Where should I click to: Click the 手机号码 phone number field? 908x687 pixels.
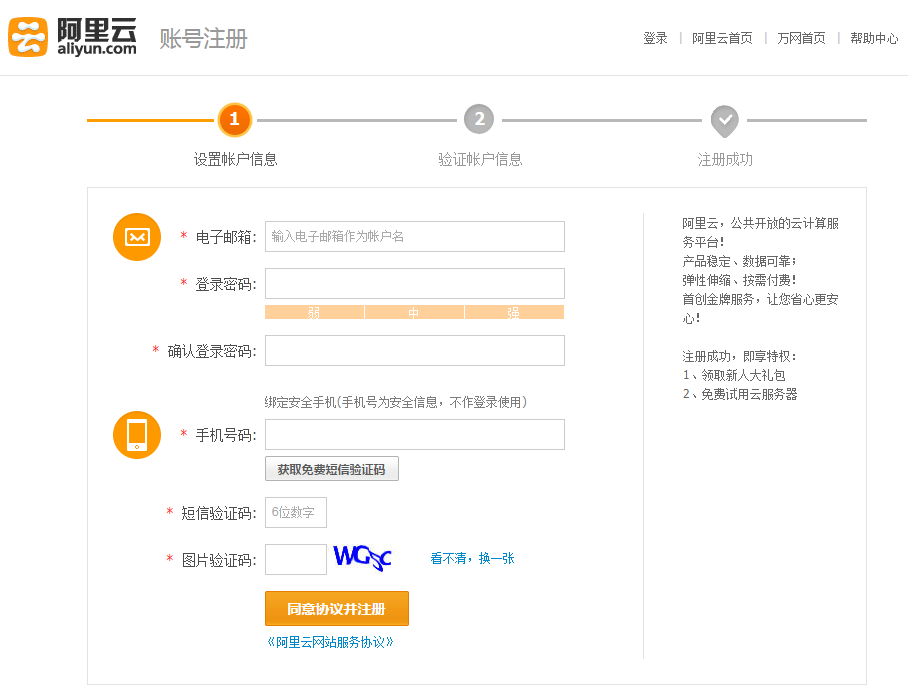point(414,434)
